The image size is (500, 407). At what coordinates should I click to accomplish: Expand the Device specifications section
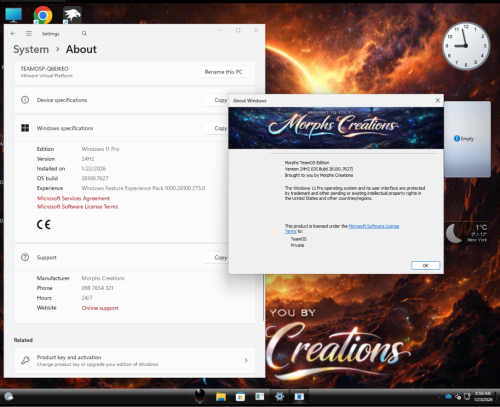(121, 100)
